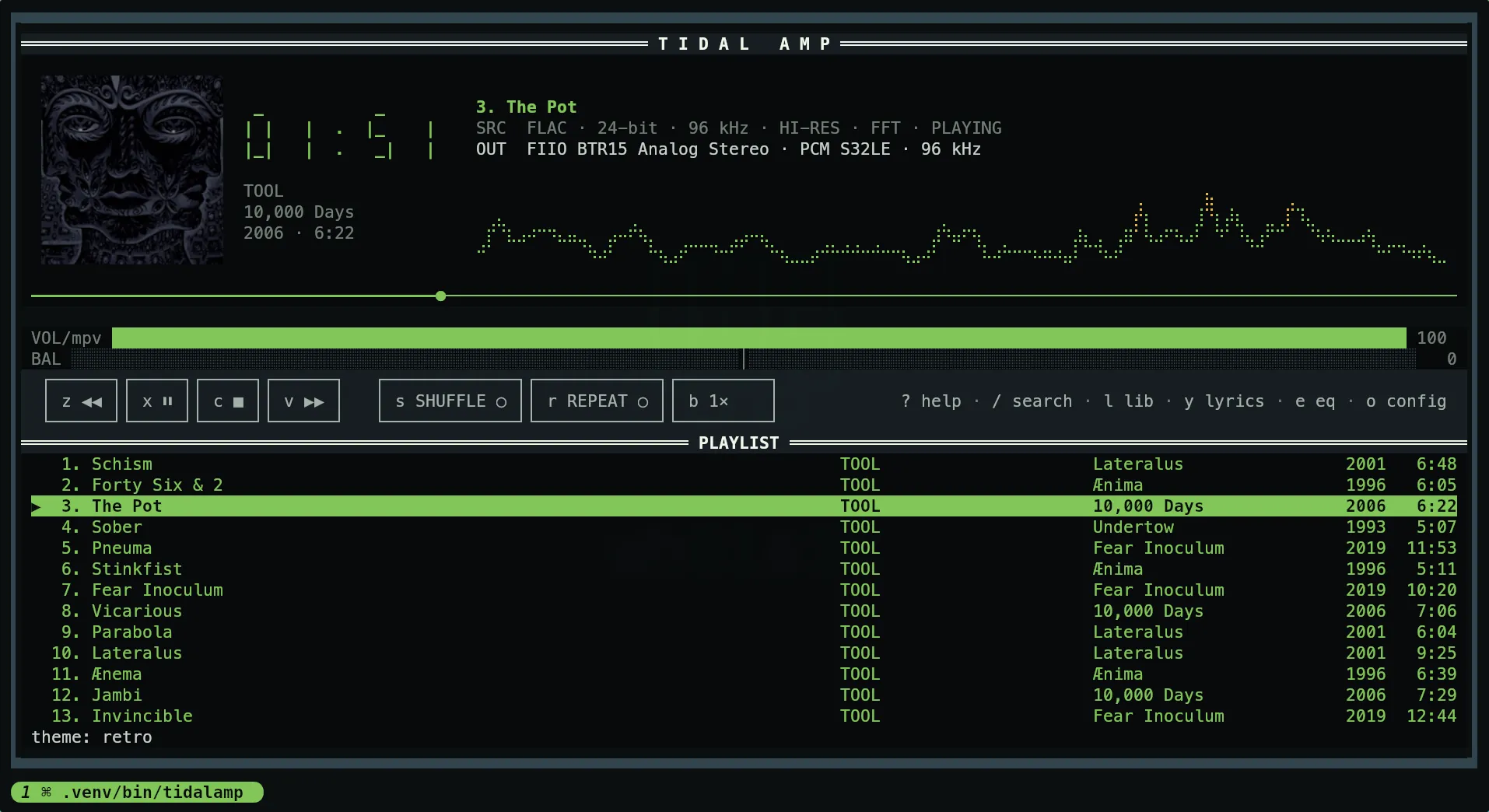Image resolution: width=1489 pixels, height=812 pixels.
Task: Open config from the shortcut bar
Action: coord(1406,401)
